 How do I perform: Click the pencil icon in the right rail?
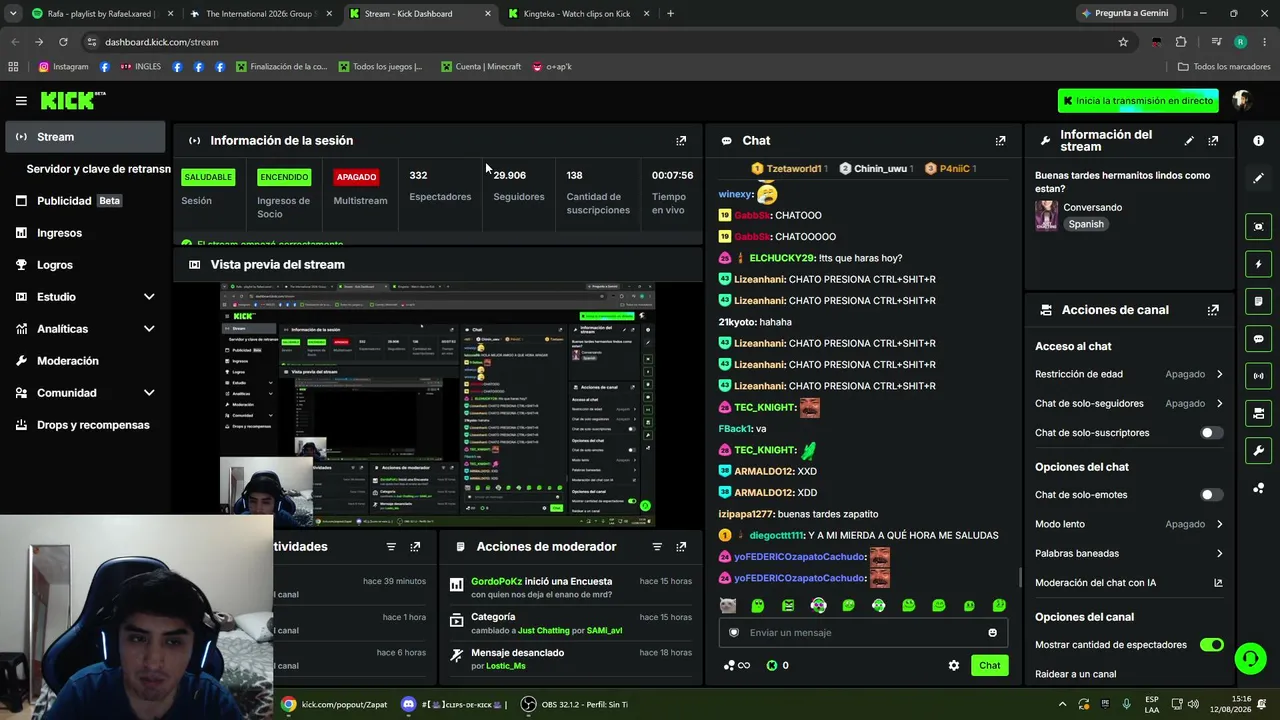[1259, 178]
